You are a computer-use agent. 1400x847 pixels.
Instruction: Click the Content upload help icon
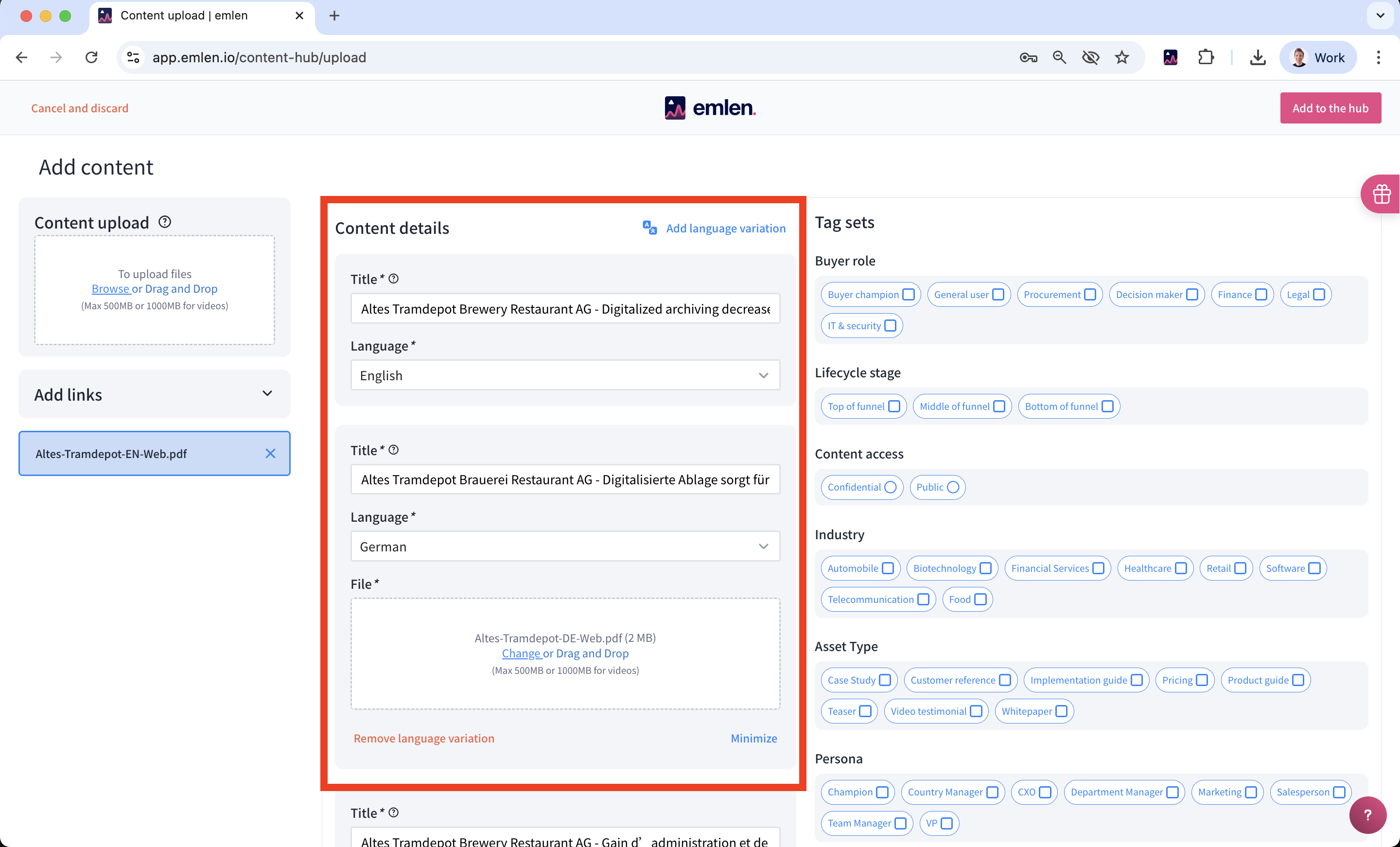[x=165, y=222]
